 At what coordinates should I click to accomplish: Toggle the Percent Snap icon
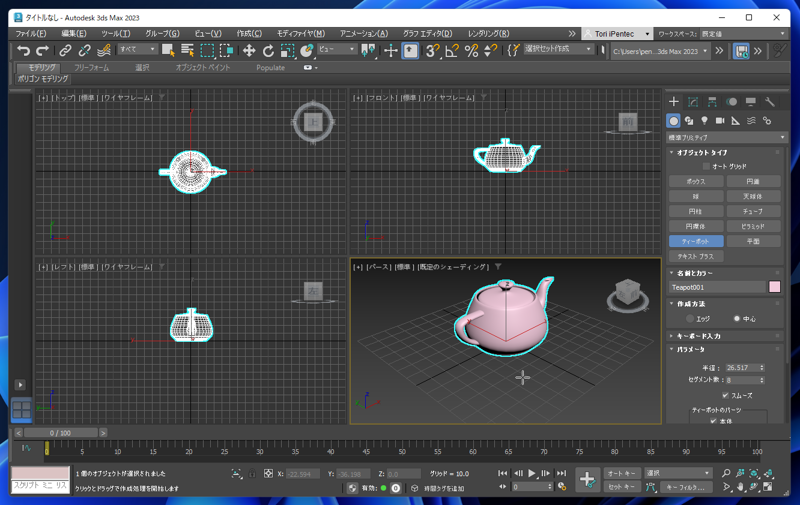[x=471, y=50]
